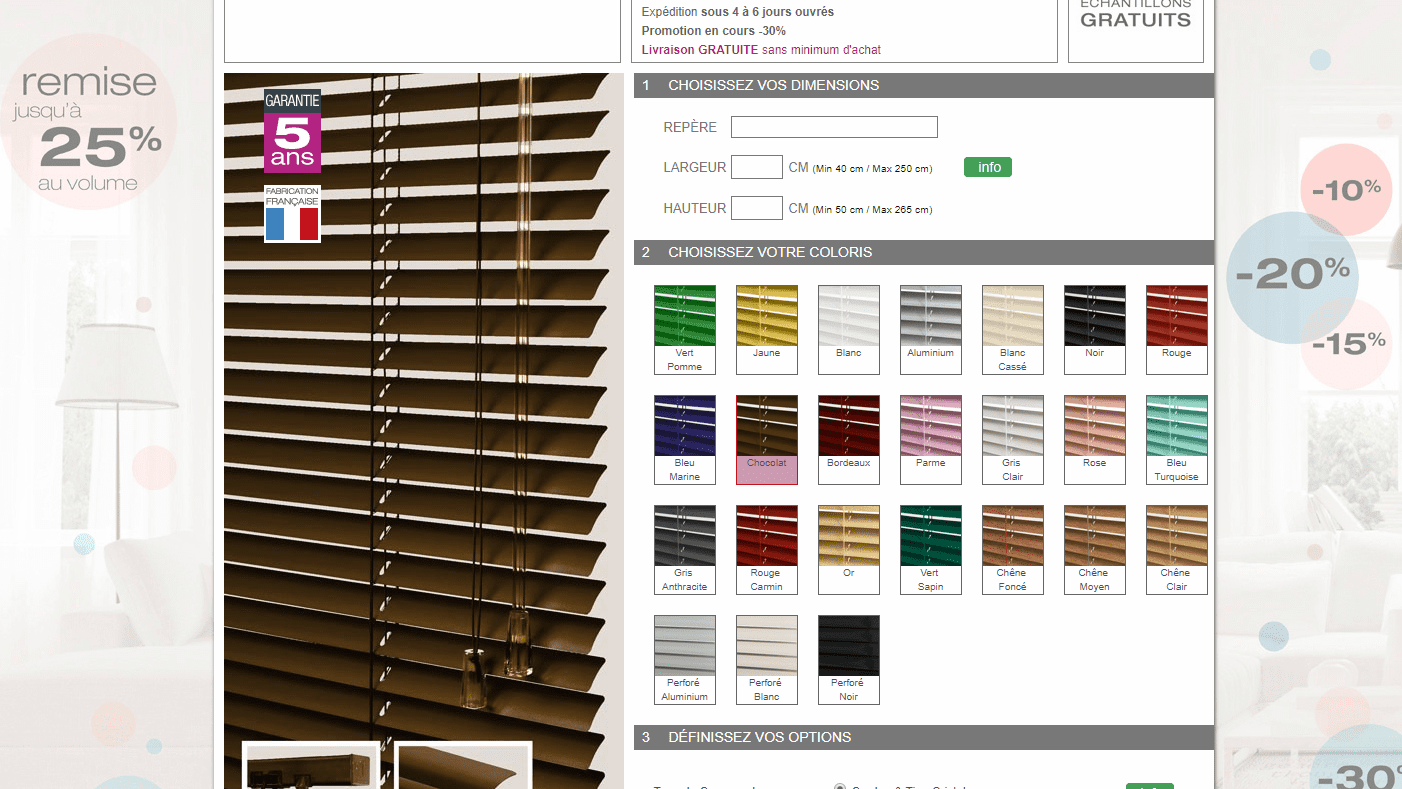Select the Perforé Aluminium swatch
Viewport: 1402px width, 789px height.
tap(685, 660)
